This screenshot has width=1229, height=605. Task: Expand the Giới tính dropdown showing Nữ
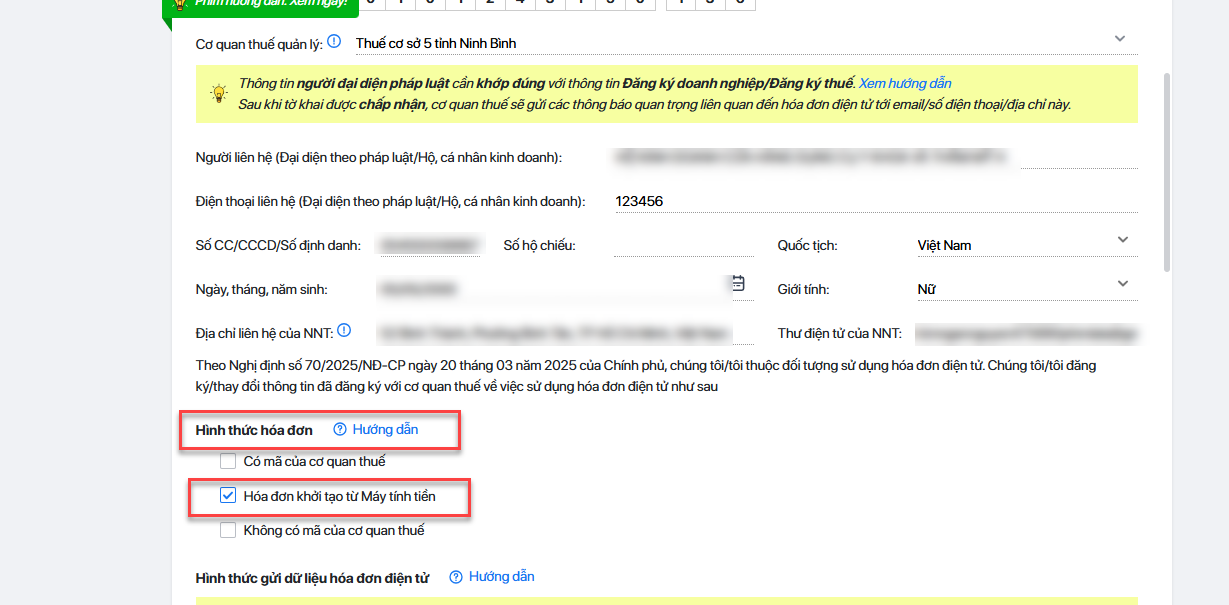(x=1122, y=284)
